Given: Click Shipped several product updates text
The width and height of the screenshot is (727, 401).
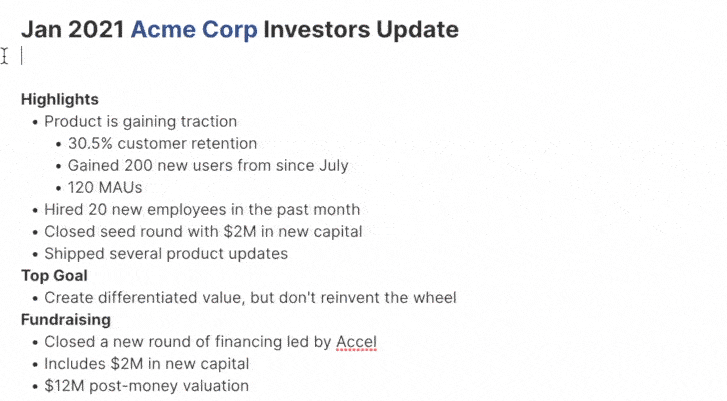Looking at the screenshot, I should pos(166,254).
